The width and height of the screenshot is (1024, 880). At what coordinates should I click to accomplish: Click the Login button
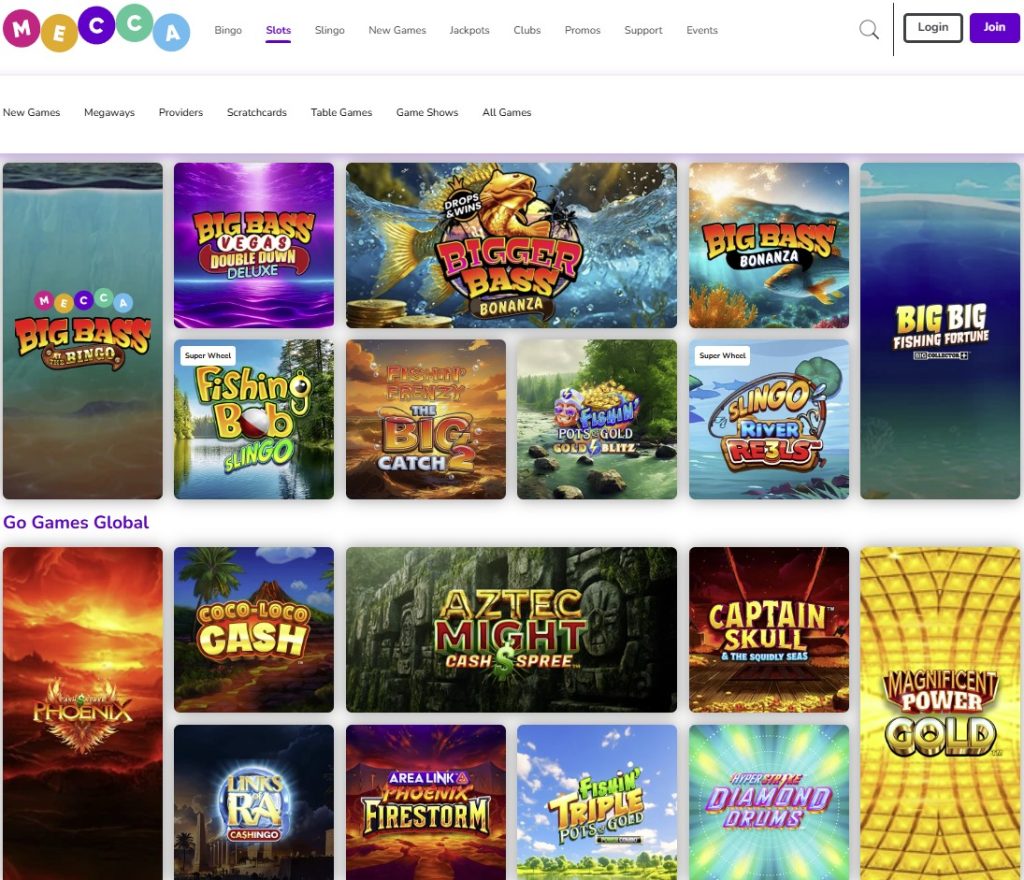(x=932, y=27)
